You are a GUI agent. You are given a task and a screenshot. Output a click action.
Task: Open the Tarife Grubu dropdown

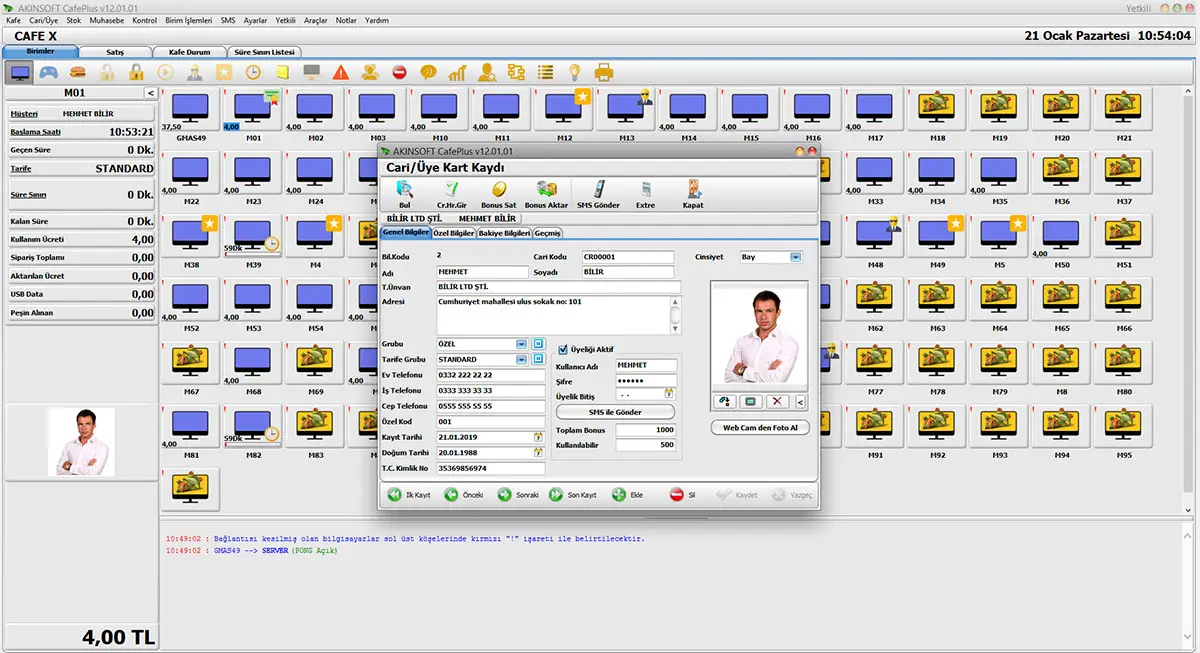pyautogui.click(x=521, y=359)
